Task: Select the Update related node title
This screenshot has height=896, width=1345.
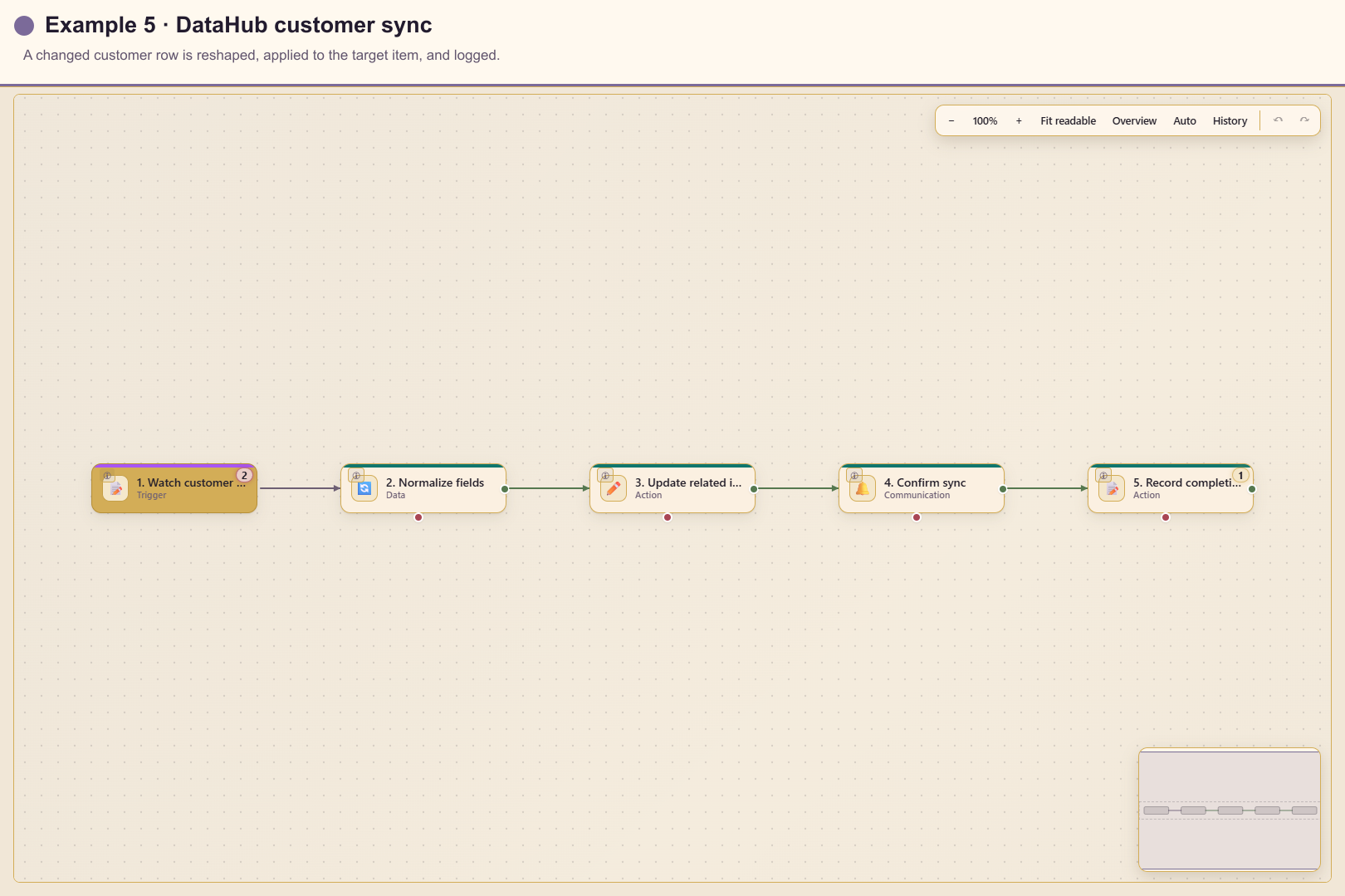Action: 688,482
